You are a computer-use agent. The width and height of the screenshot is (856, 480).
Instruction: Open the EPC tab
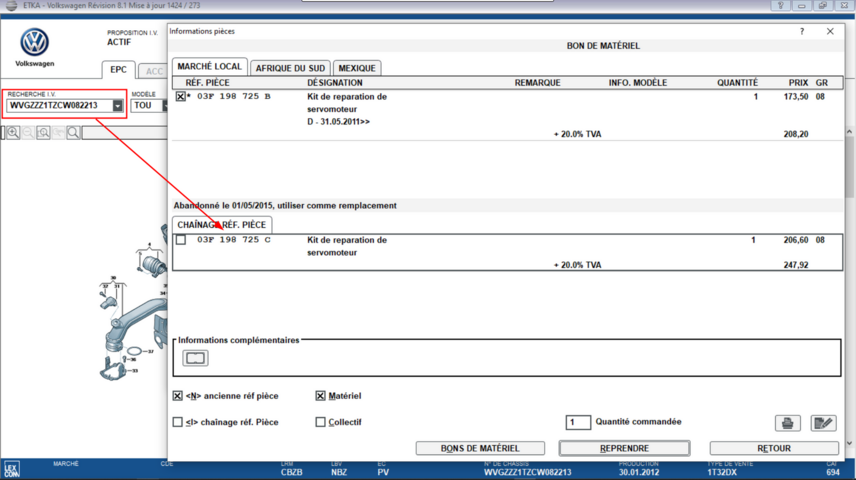point(118,70)
